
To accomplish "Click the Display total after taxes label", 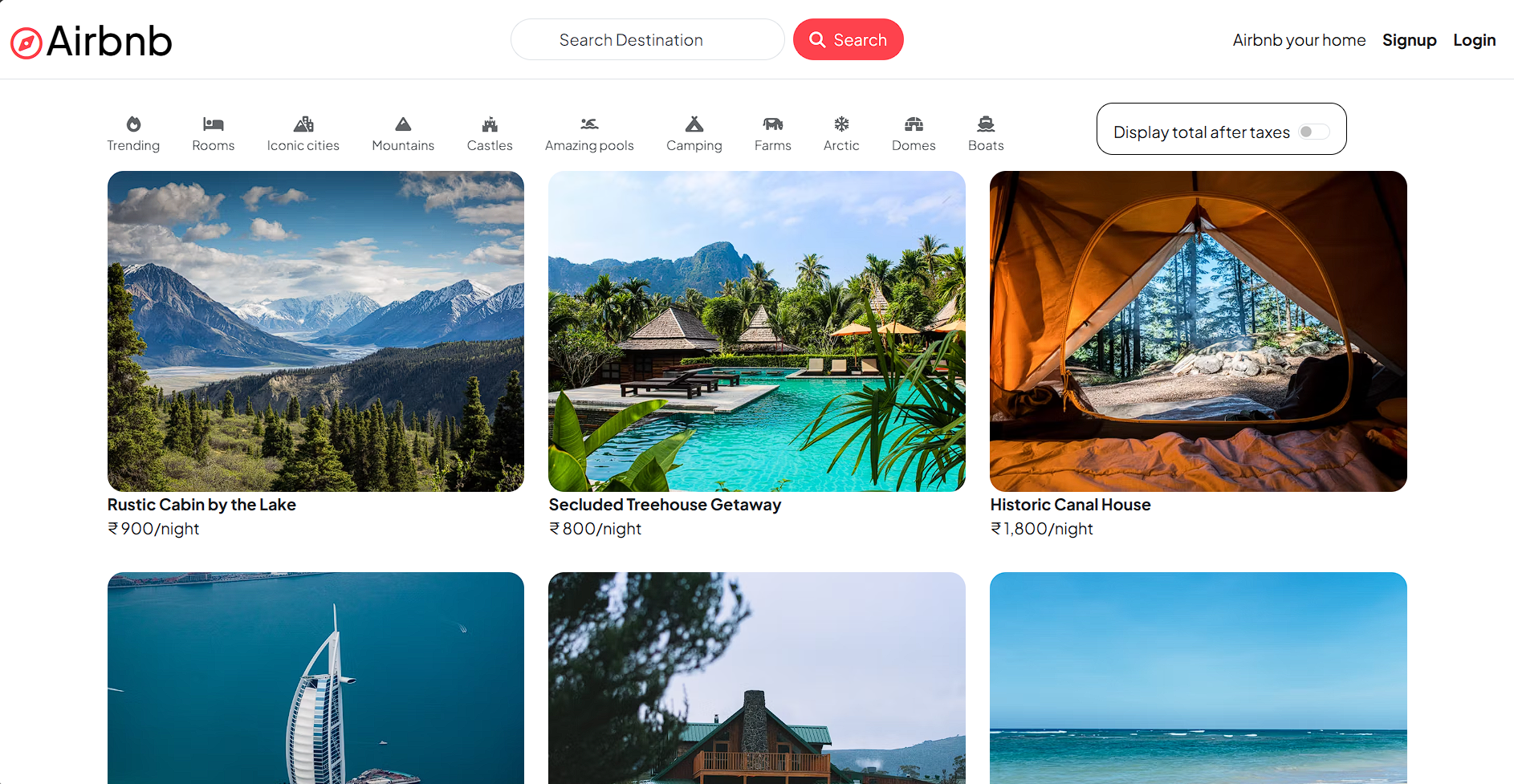I will (1201, 132).
